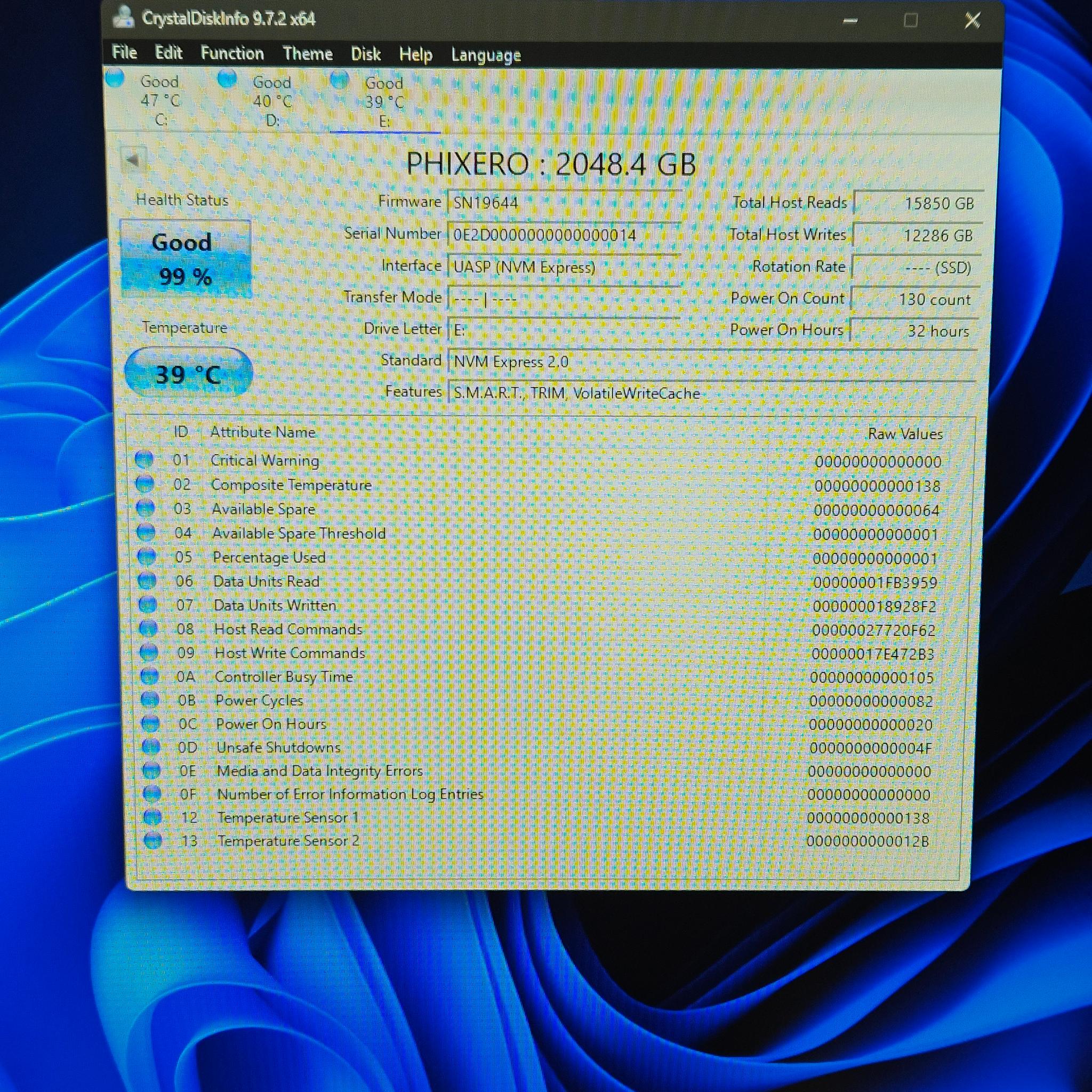Click the status icon for Power On Hours row 0C

150,724
